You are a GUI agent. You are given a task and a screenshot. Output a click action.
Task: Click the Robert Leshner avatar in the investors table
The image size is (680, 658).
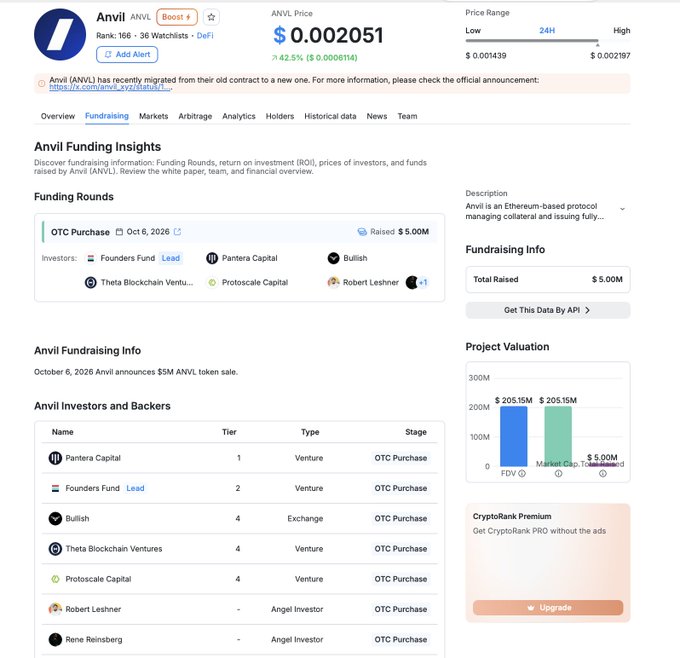(x=55, y=609)
